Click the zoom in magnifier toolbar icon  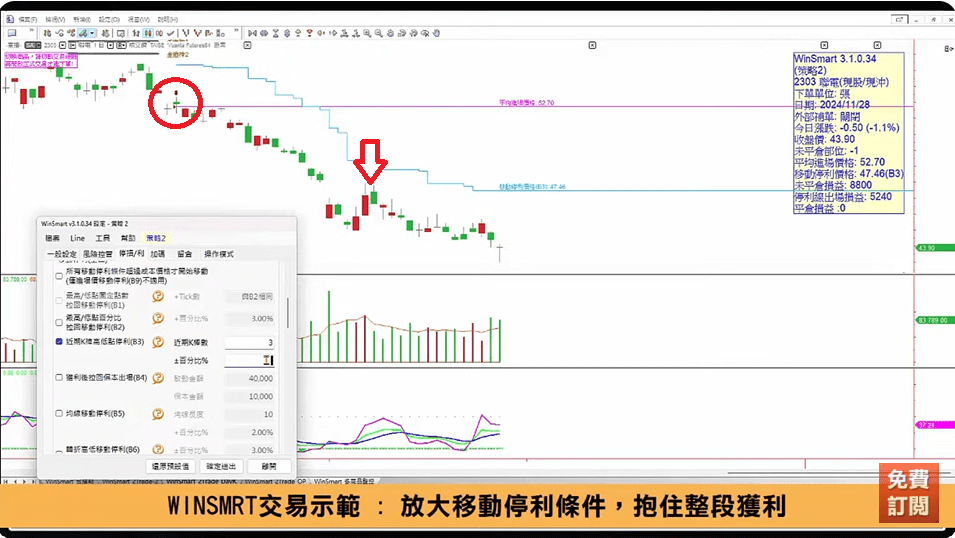[x=367, y=33]
